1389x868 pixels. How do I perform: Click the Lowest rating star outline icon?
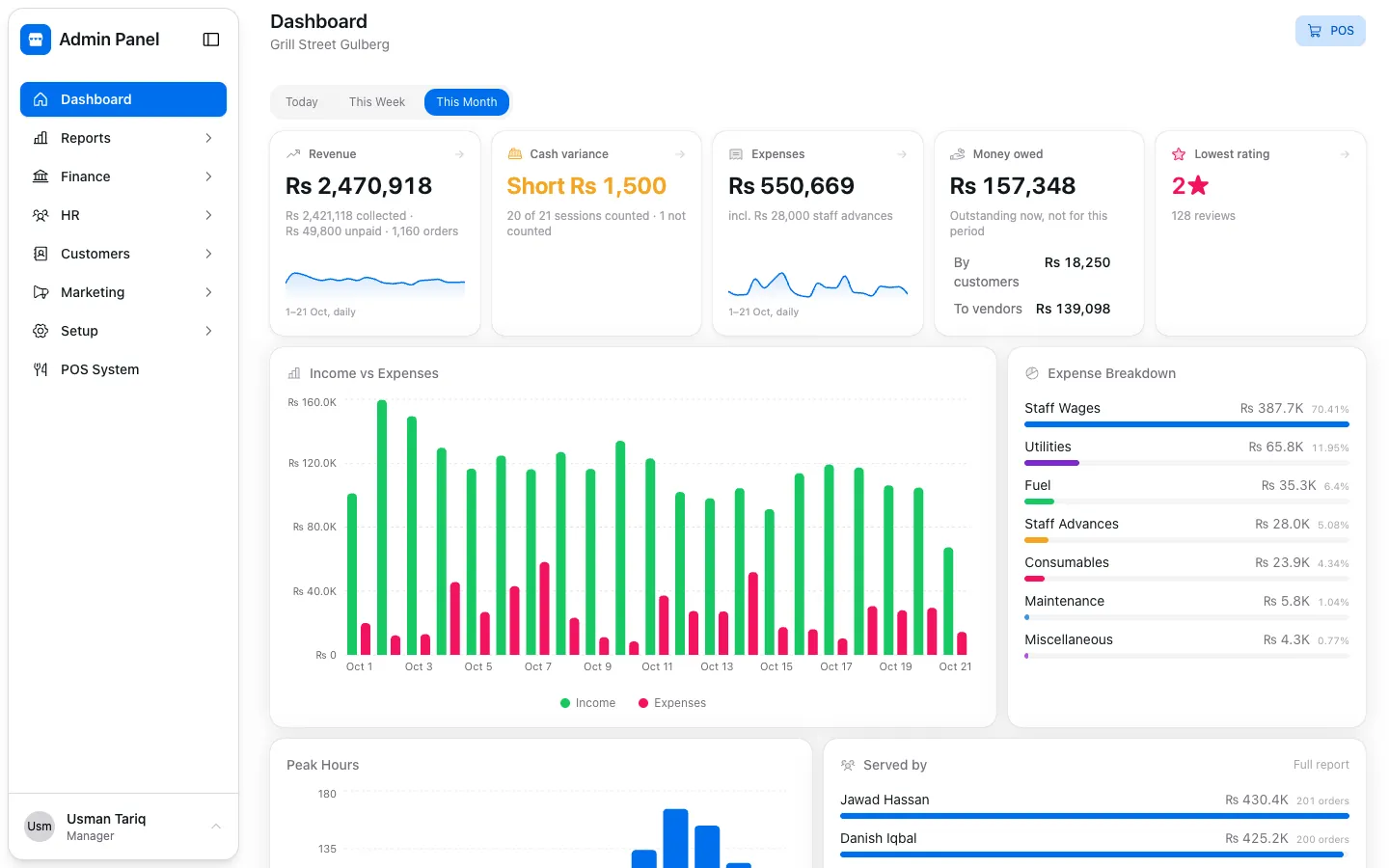pyautogui.click(x=1179, y=154)
